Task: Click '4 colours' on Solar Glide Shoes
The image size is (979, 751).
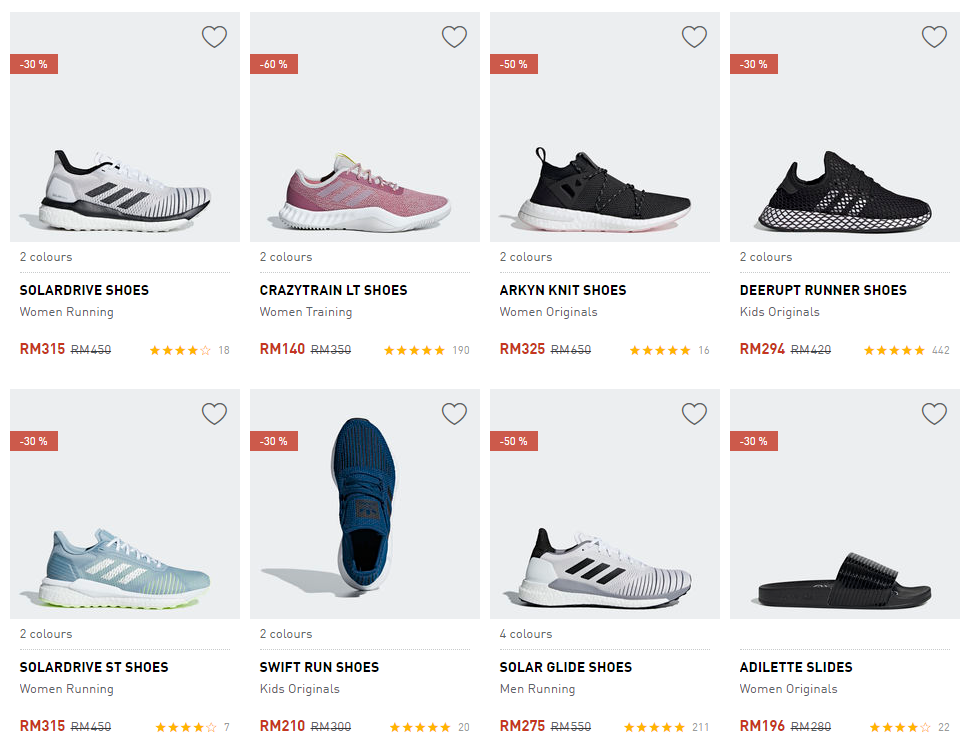Action: pos(526,634)
